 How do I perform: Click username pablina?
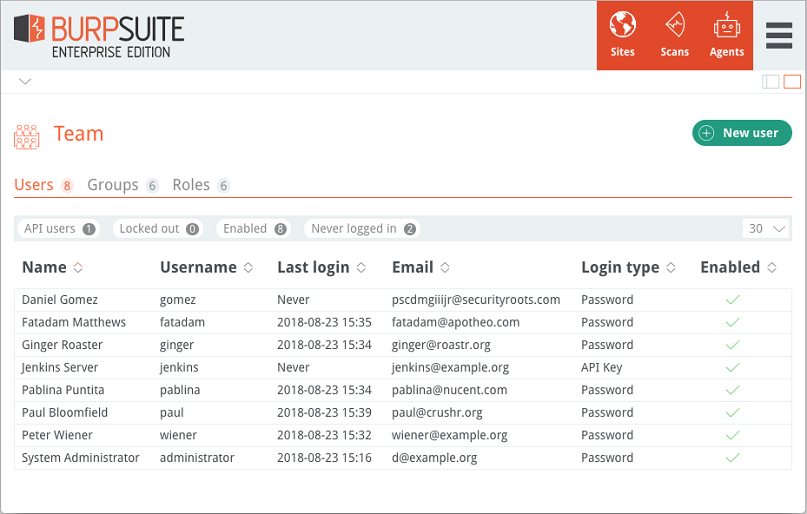[x=180, y=390]
